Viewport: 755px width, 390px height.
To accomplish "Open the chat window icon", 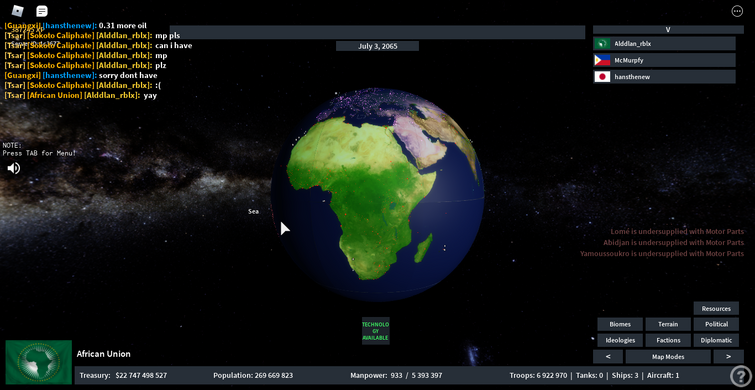I will point(42,11).
